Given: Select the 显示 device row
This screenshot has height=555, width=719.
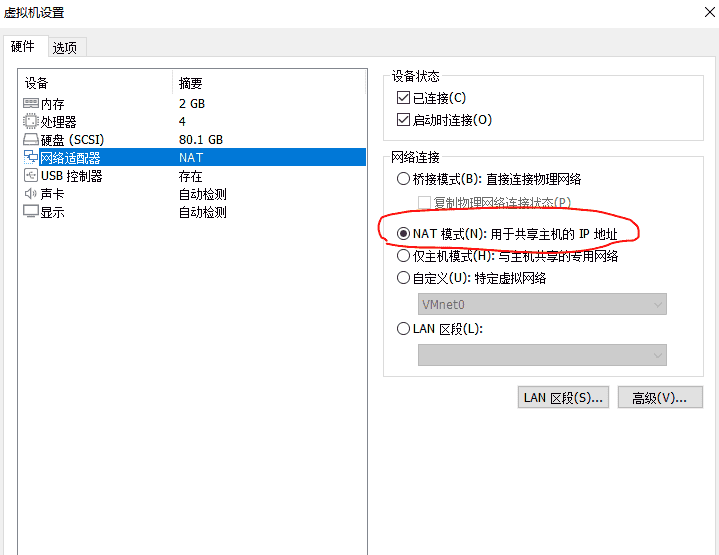Looking at the screenshot, I should [x=194, y=211].
